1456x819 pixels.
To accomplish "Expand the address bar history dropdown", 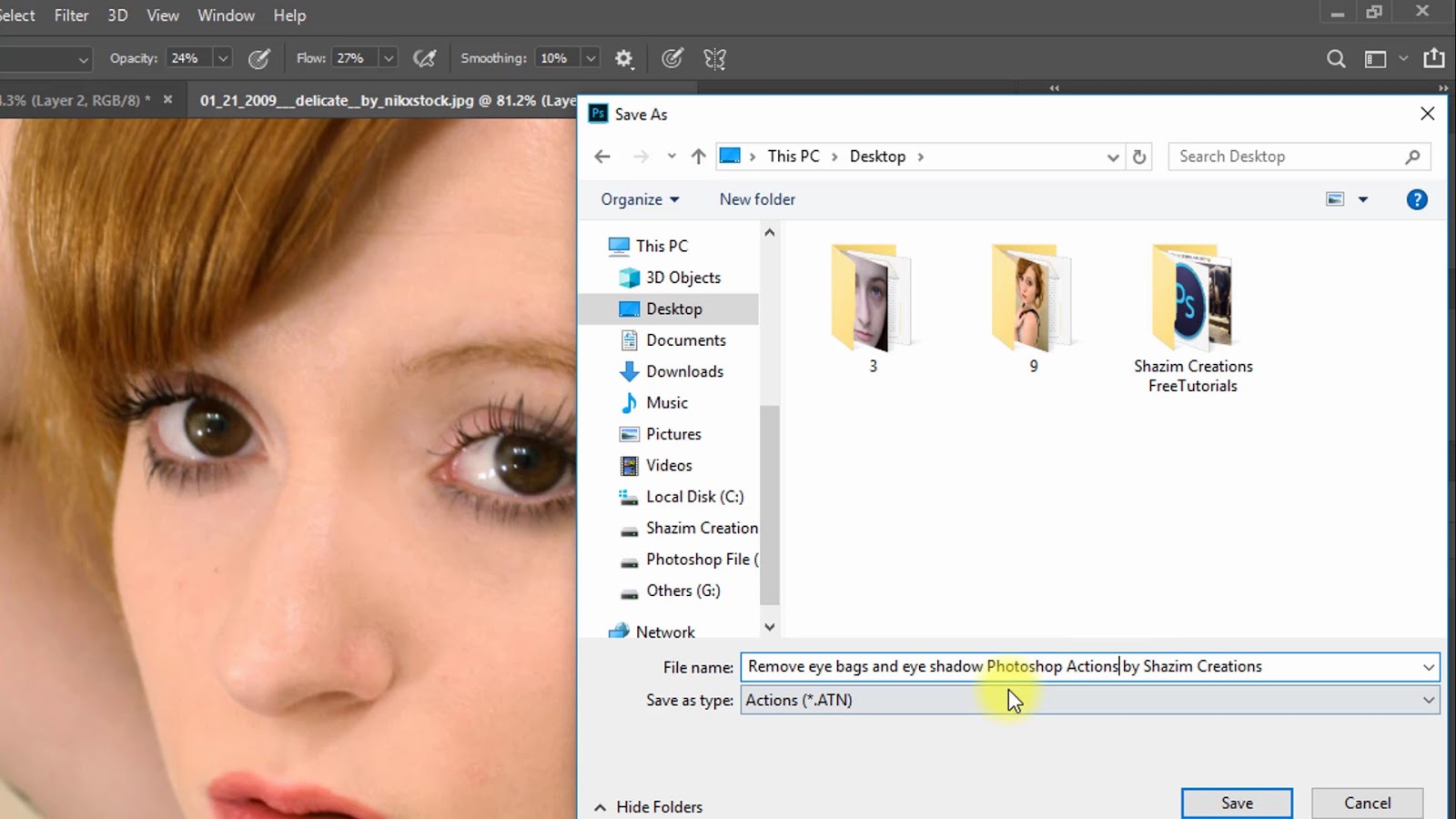I will [1113, 157].
